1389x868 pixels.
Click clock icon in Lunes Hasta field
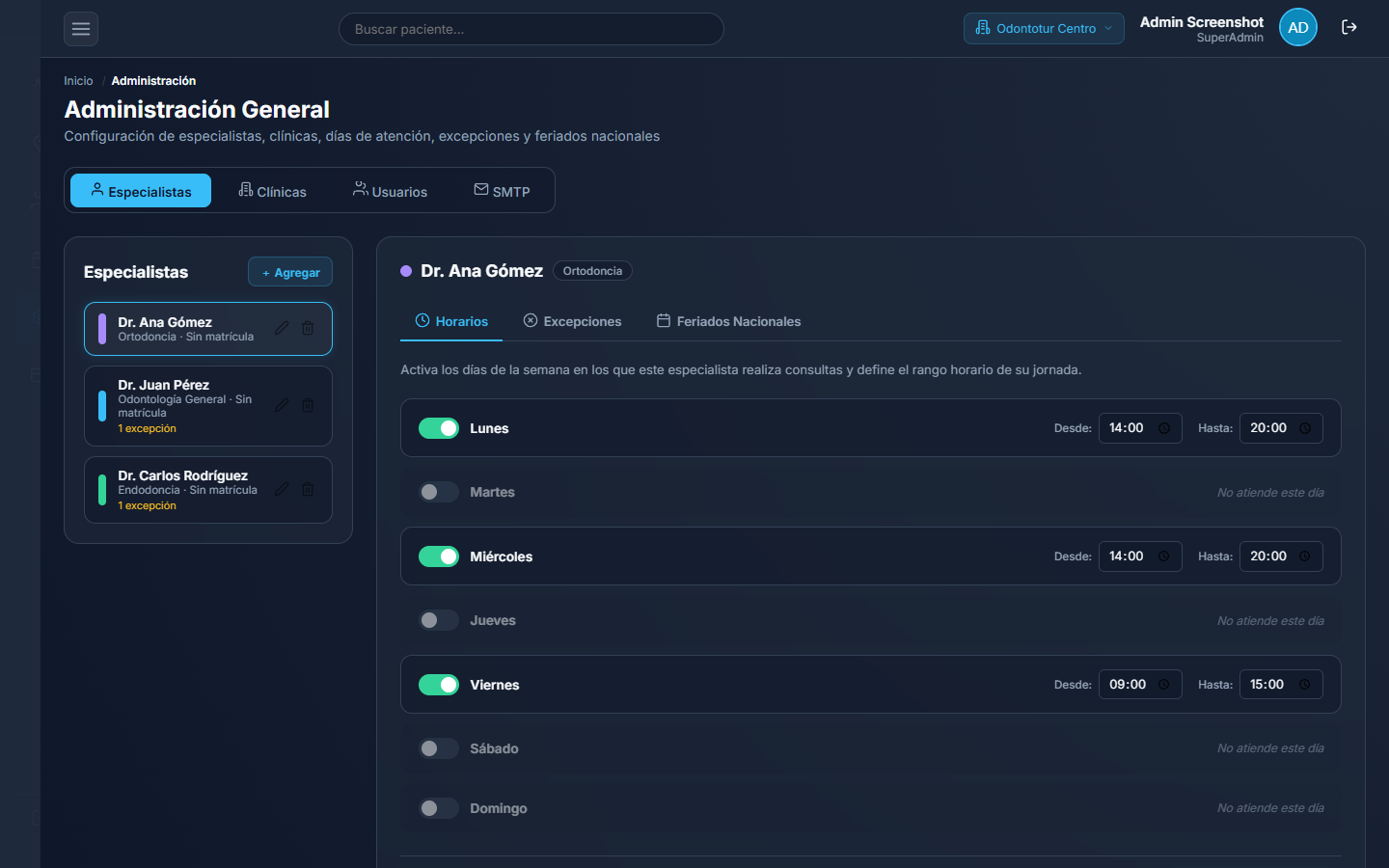pyautogui.click(x=1305, y=428)
